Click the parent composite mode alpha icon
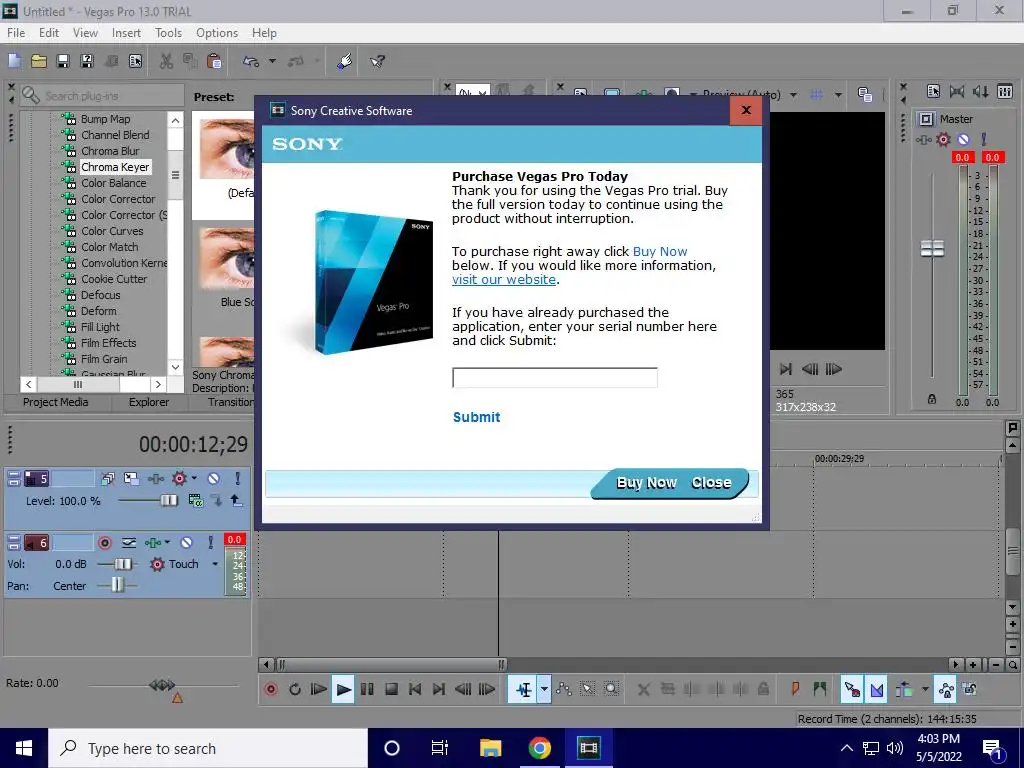The height and width of the screenshot is (768, 1024). tap(195, 501)
